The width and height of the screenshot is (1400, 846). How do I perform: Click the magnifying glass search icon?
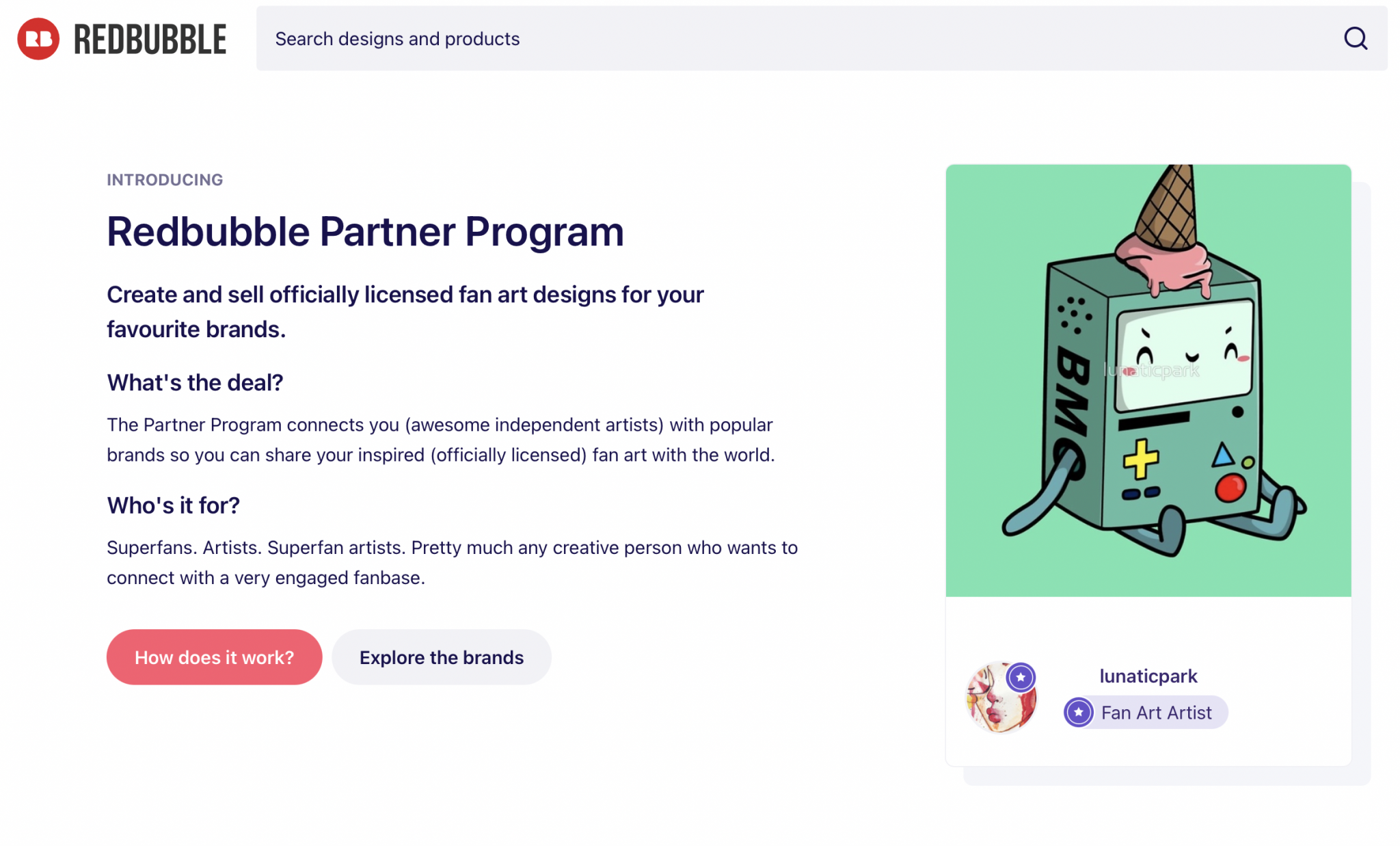coord(1355,39)
